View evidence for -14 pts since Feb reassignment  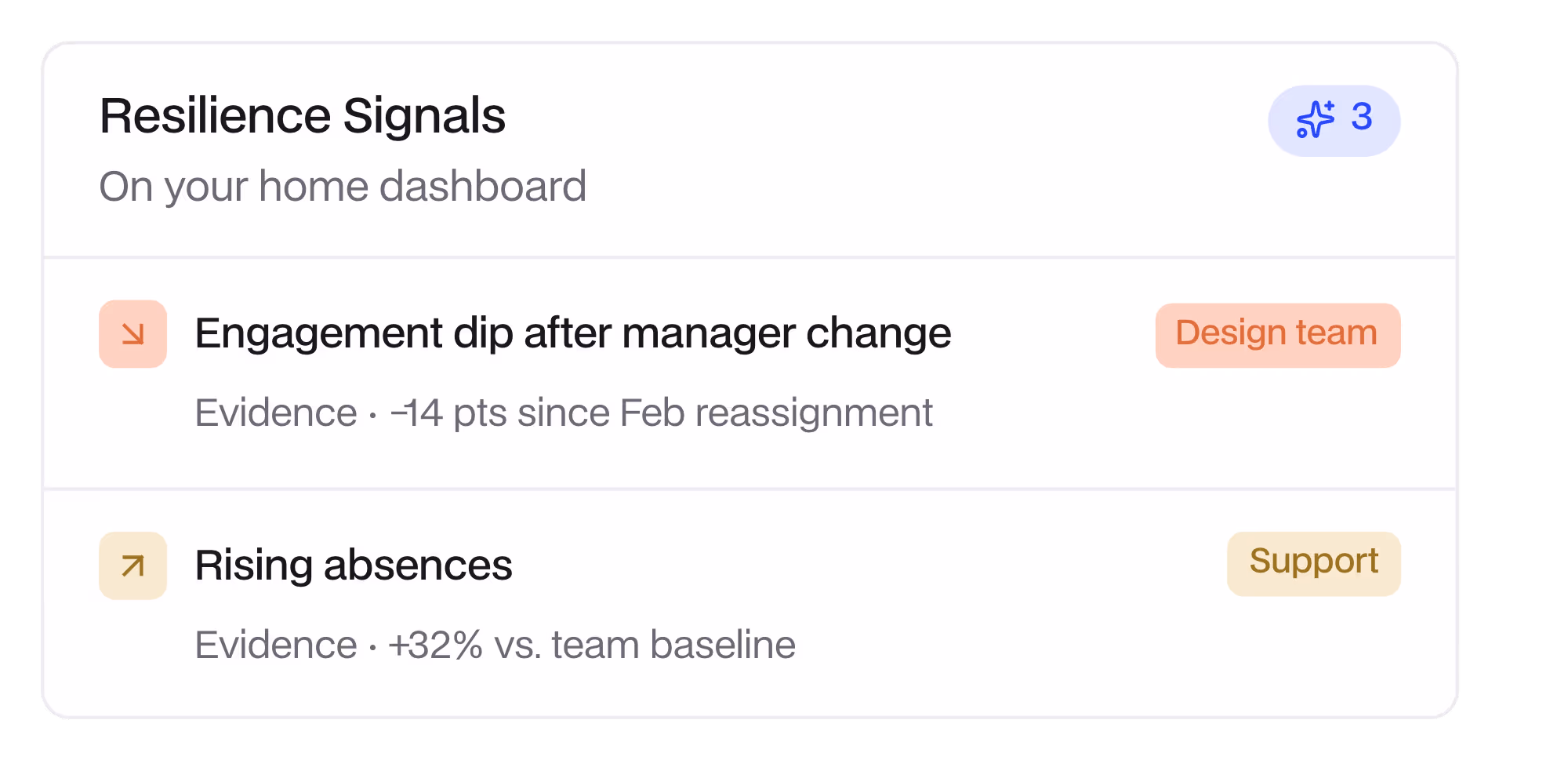(661, 413)
